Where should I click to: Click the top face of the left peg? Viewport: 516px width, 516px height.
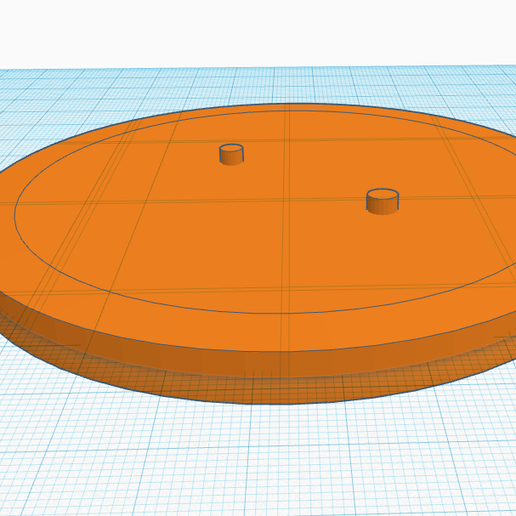tap(231, 148)
